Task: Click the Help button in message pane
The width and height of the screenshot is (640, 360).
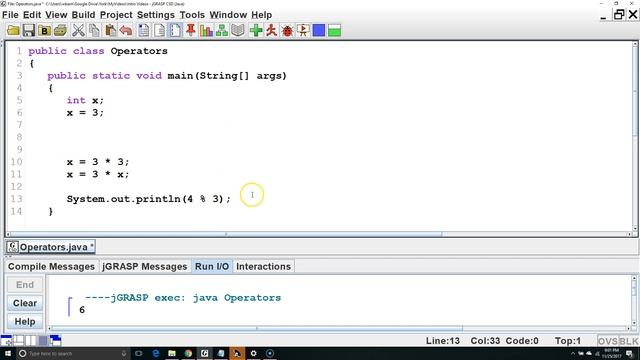Action: (x=25, y=322)
